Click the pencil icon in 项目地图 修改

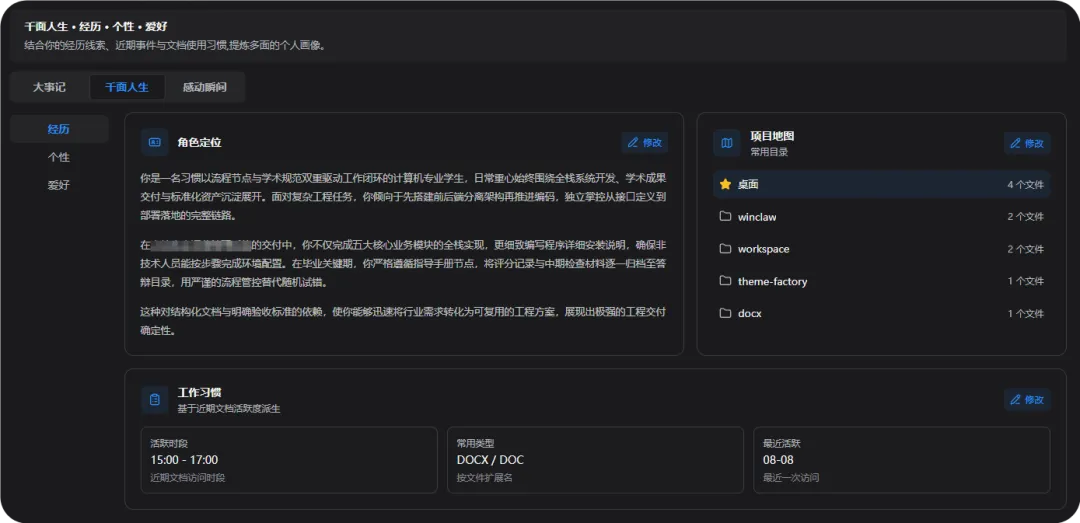tap(1015, 143)
